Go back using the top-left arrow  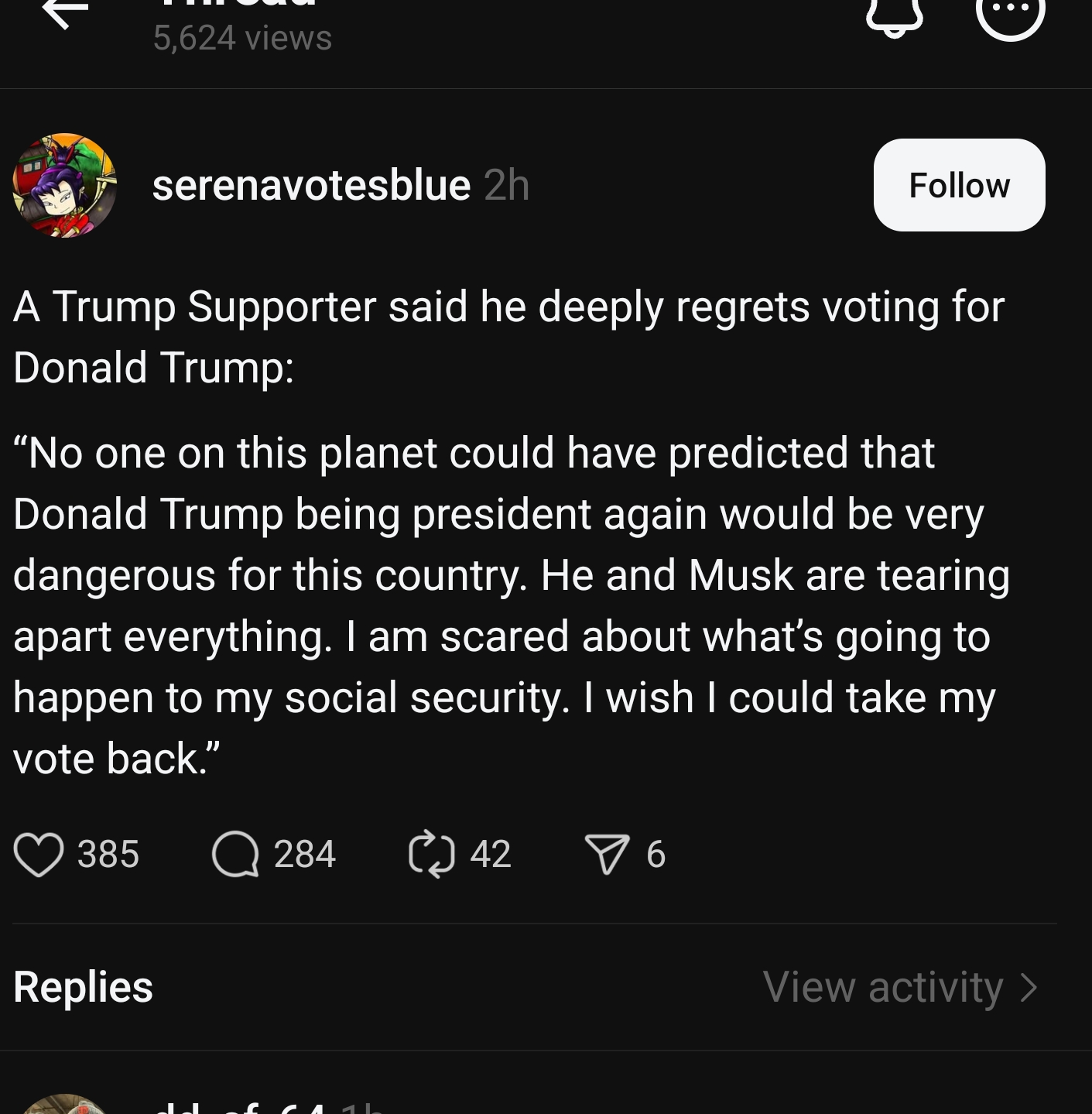(x=65, y=12)
